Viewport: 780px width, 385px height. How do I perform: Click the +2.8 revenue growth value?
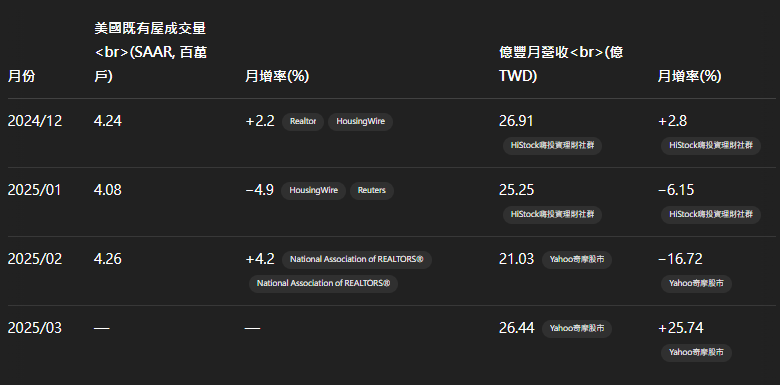(673, 121)
